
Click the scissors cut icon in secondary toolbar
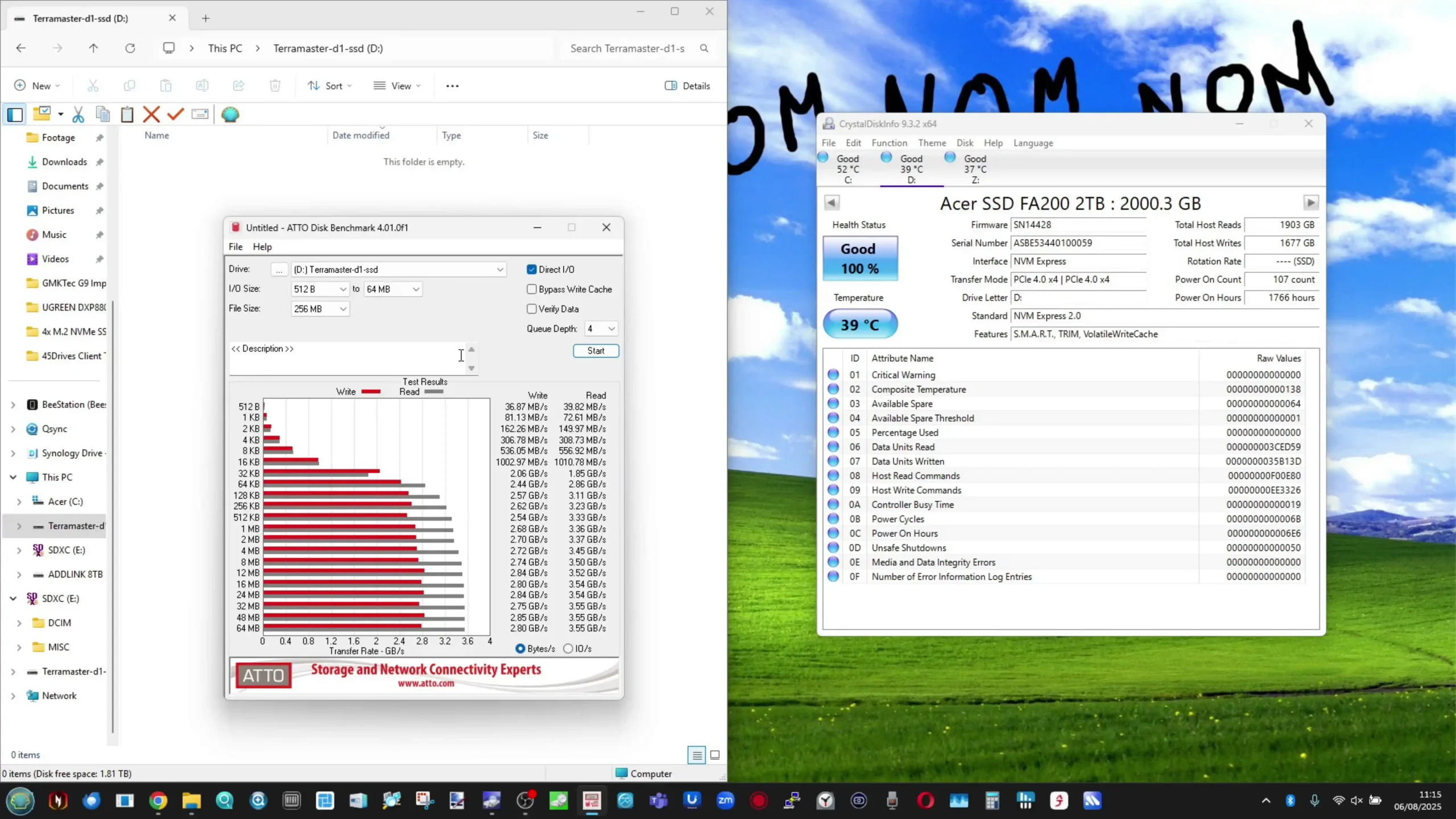point(78,114)
